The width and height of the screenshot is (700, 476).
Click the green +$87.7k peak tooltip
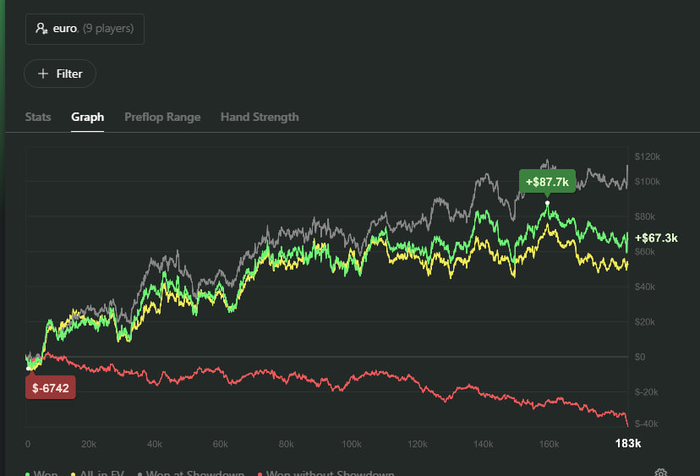546,182
